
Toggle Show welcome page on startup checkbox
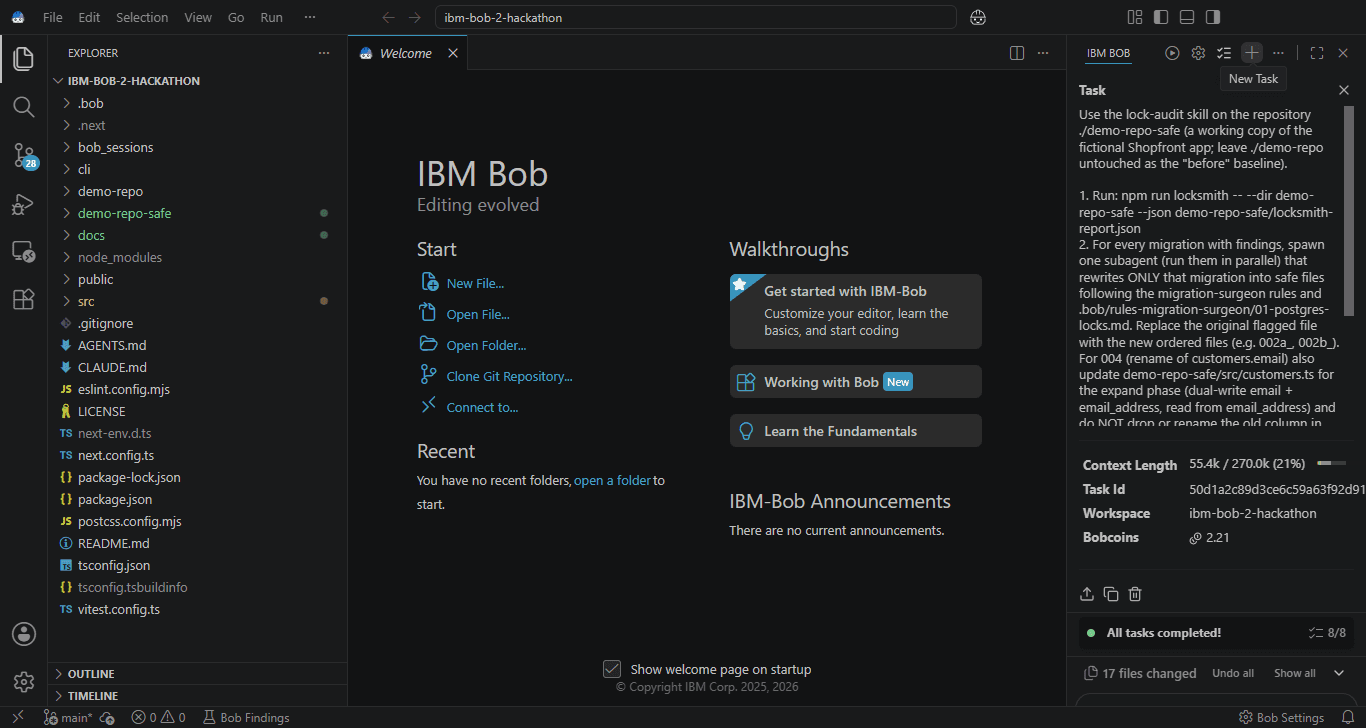[x=612, y=669]
